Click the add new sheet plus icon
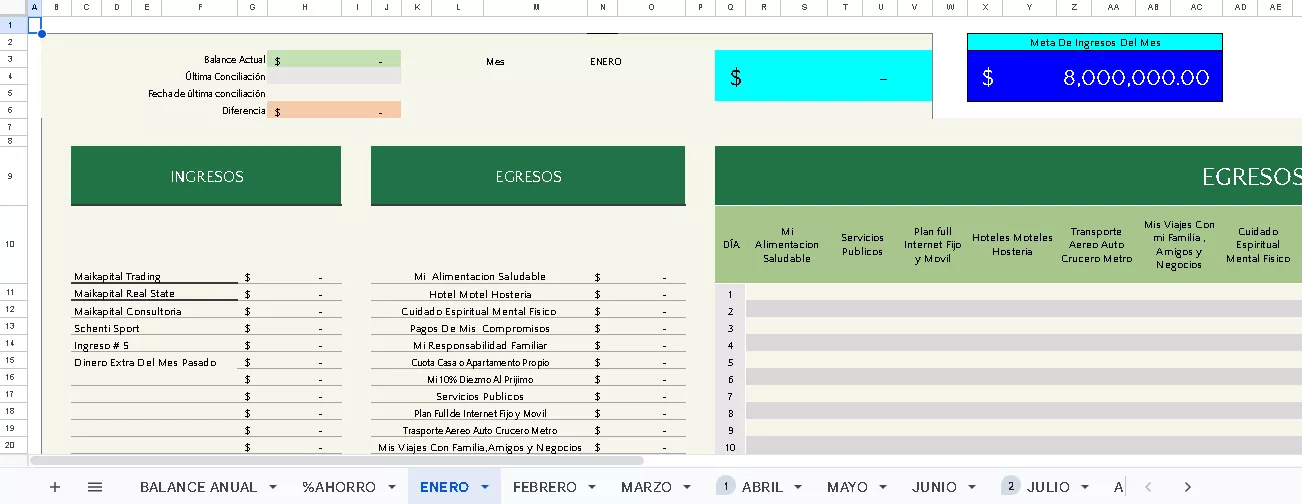 click(55, 487)
